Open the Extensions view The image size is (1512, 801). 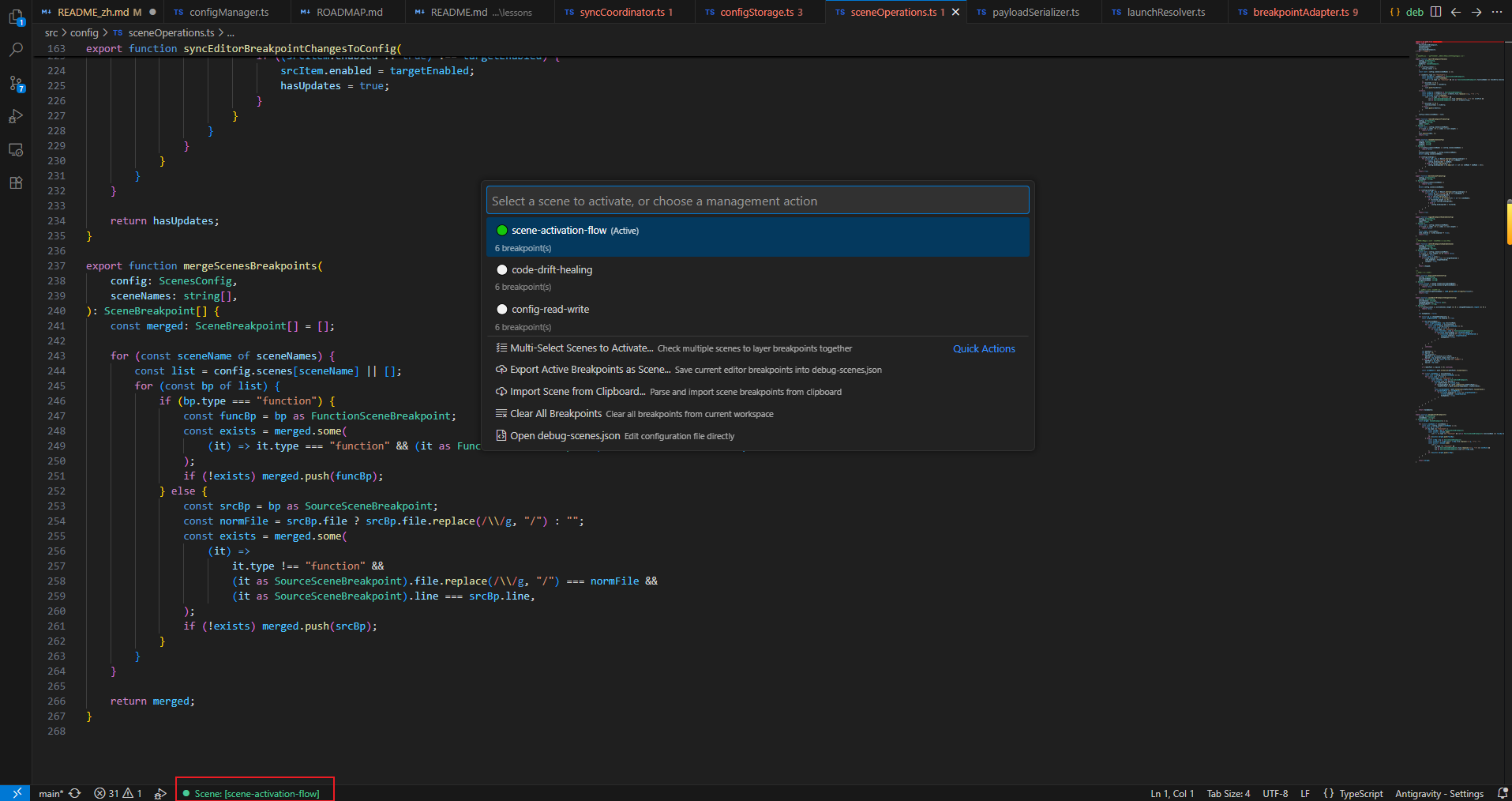(16, 182)
